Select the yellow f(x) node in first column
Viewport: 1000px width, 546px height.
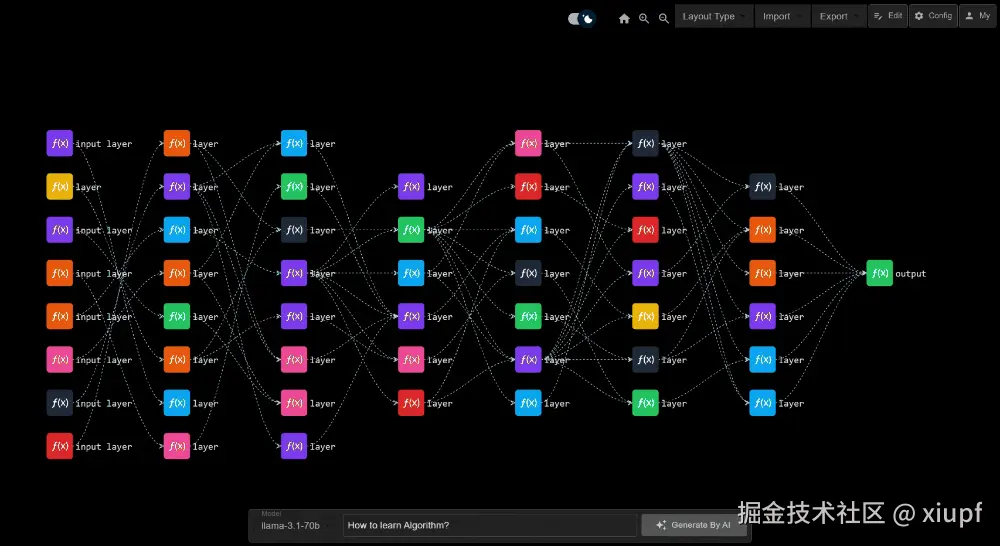click(59, 187)
